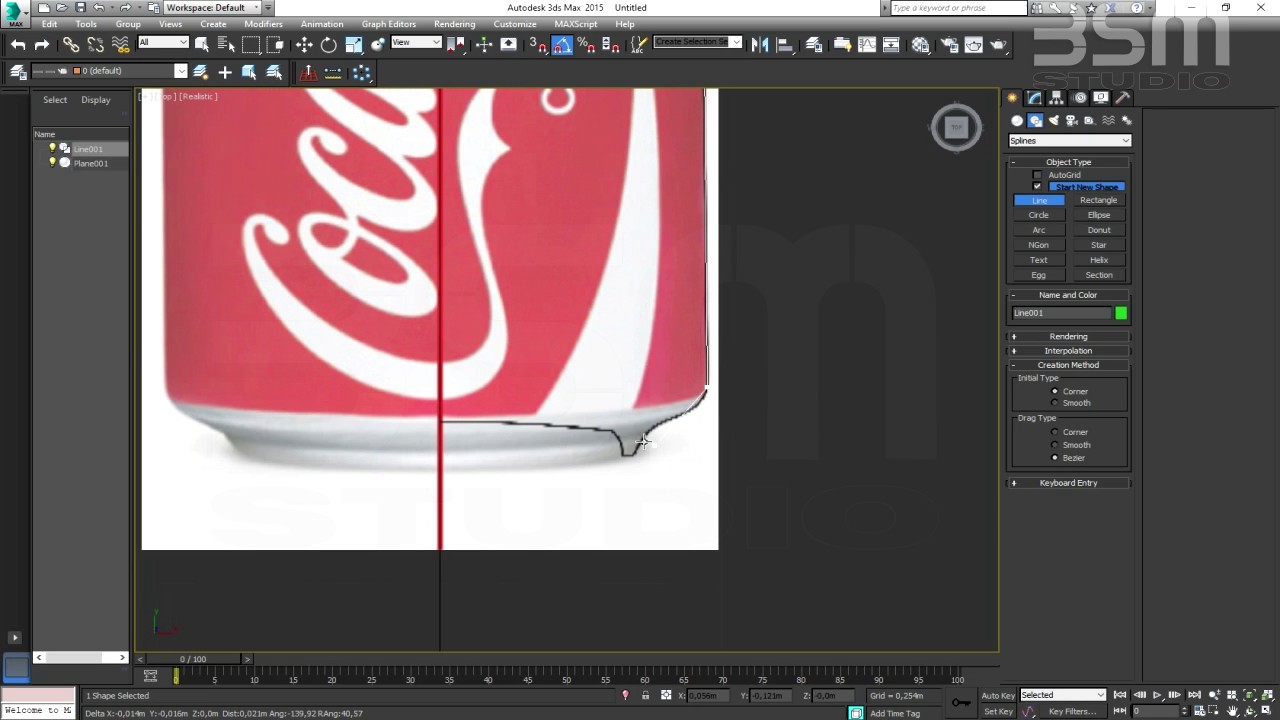Viewport: 1280px width, 720px height.
Task: Activate the Select Object tool
Action: pos(202,44)
